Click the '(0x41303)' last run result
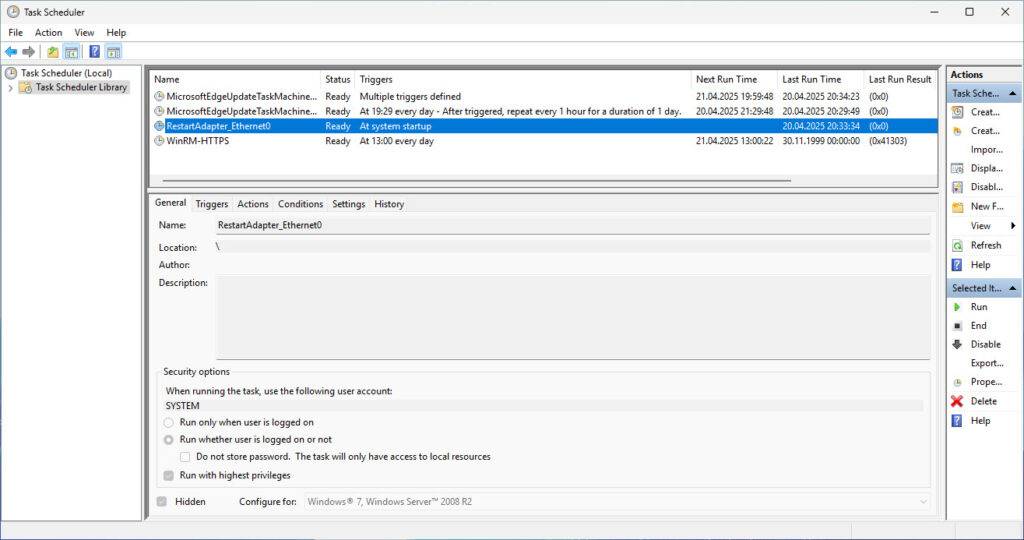 tap(888, 141)
